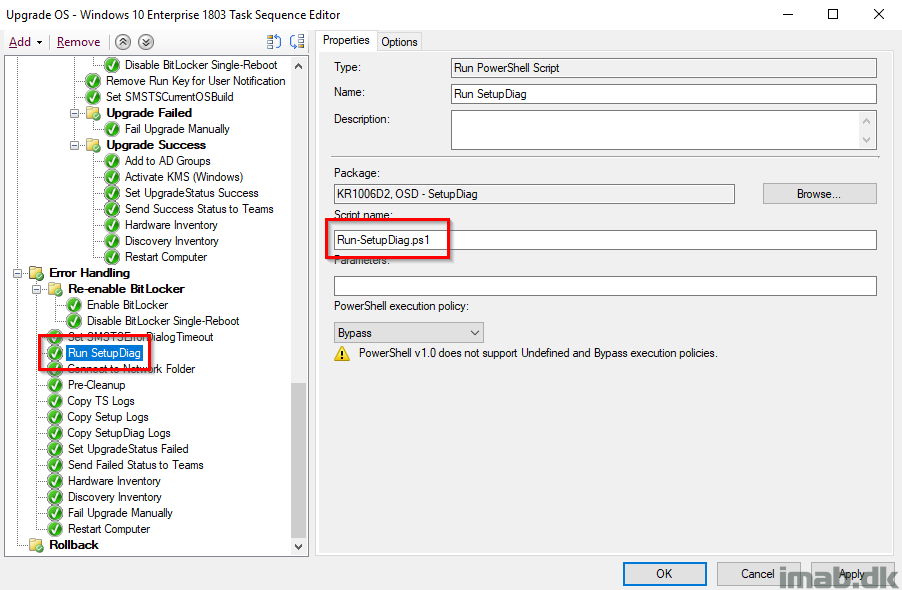The image size is (902, 590).
Task: Click the folder icon of the Upgrade Success group
Action: [x=93, y=145]
